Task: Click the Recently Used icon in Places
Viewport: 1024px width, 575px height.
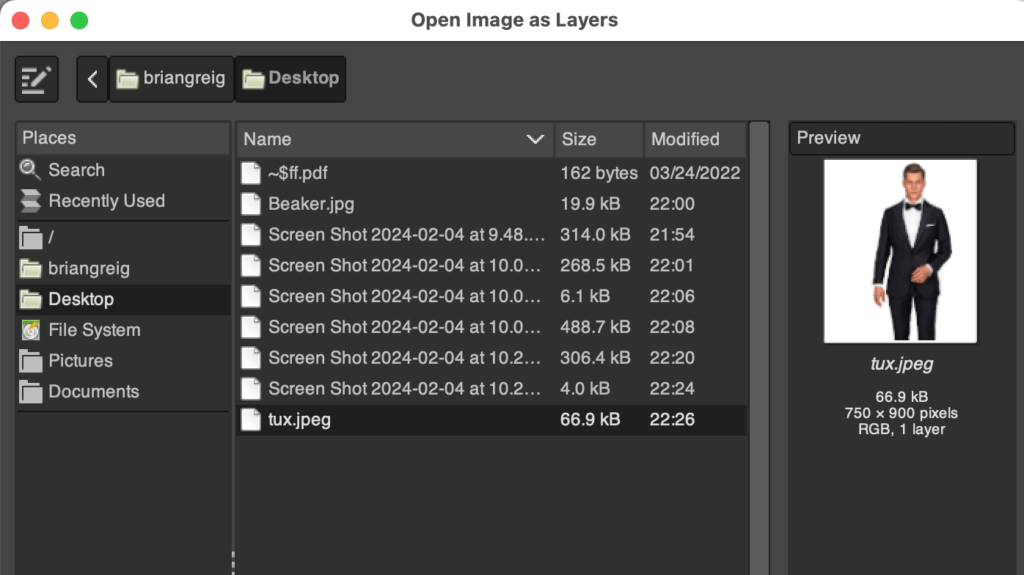Action: (31, 201)
